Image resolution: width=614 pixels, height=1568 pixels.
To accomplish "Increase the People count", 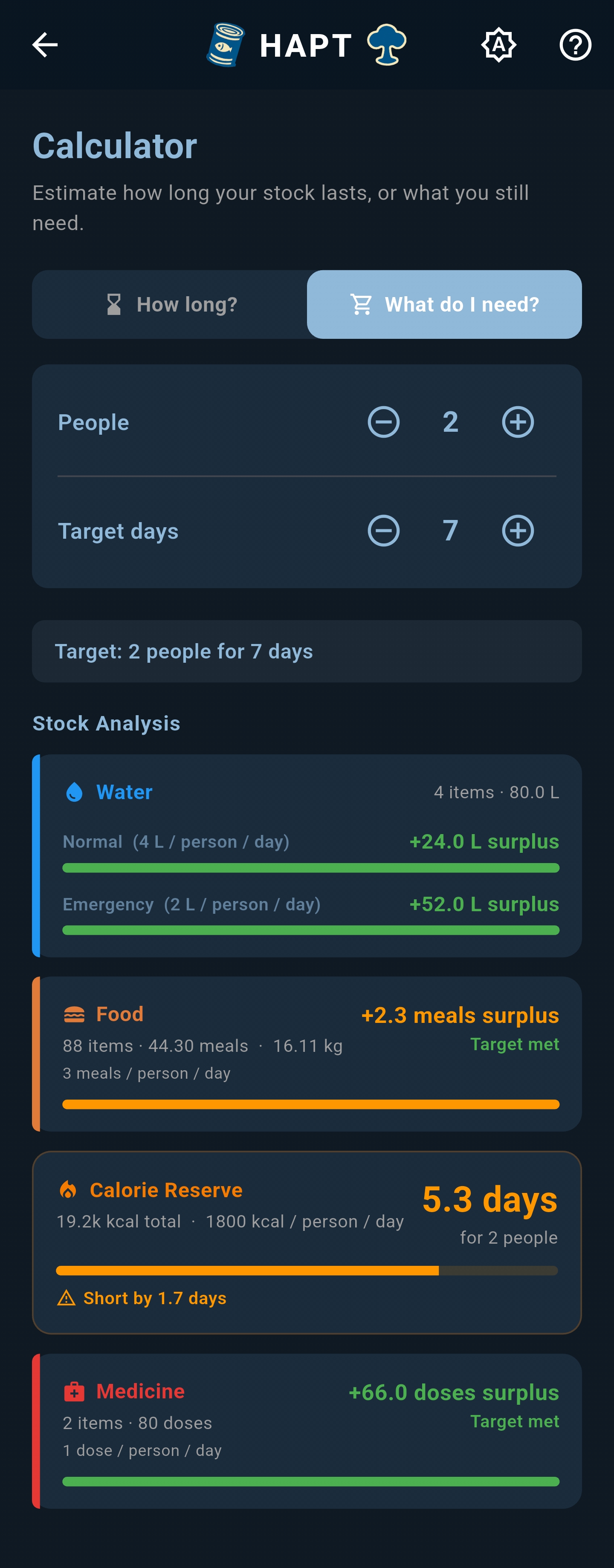I will 518,422.
